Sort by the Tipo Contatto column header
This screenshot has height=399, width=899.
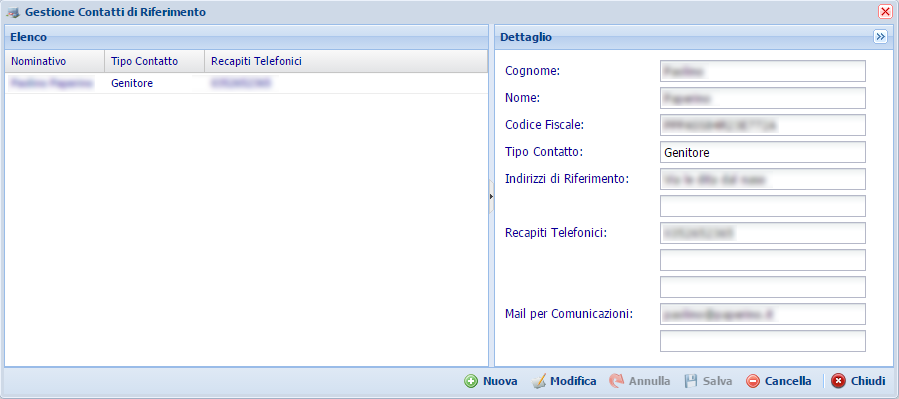[154, 61]
